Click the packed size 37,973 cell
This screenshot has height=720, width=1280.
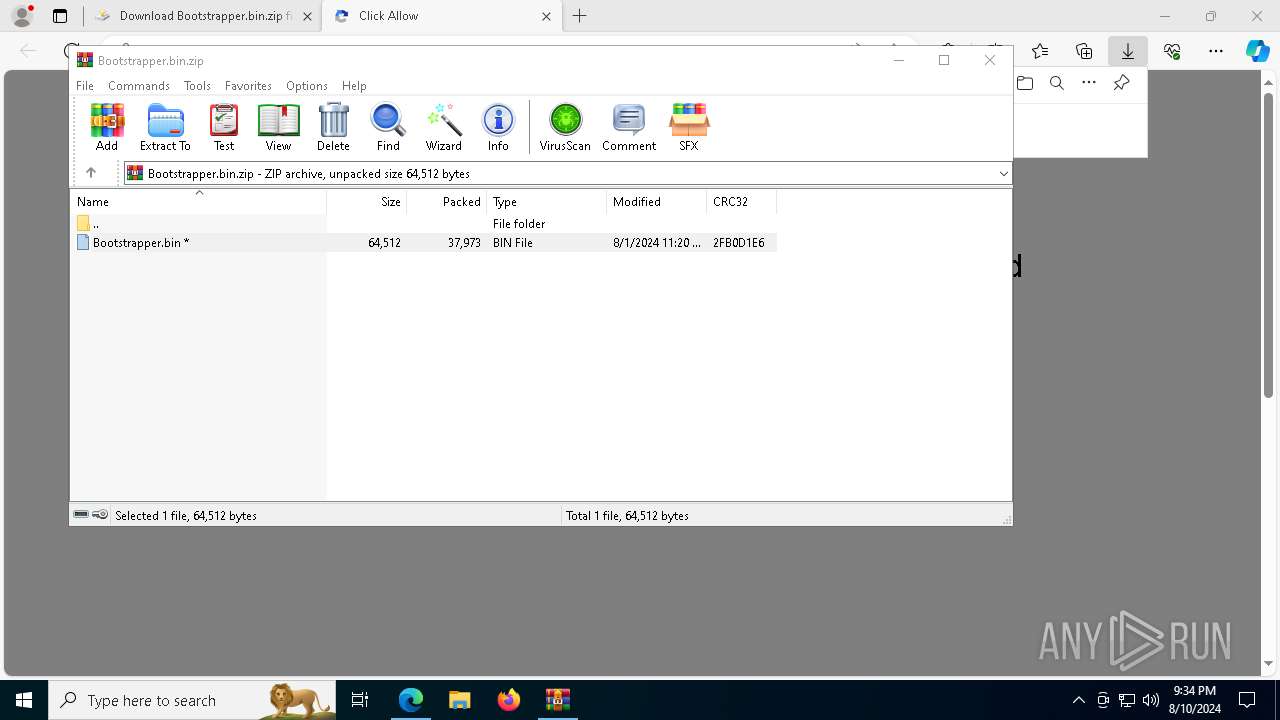tap(464, 242)
